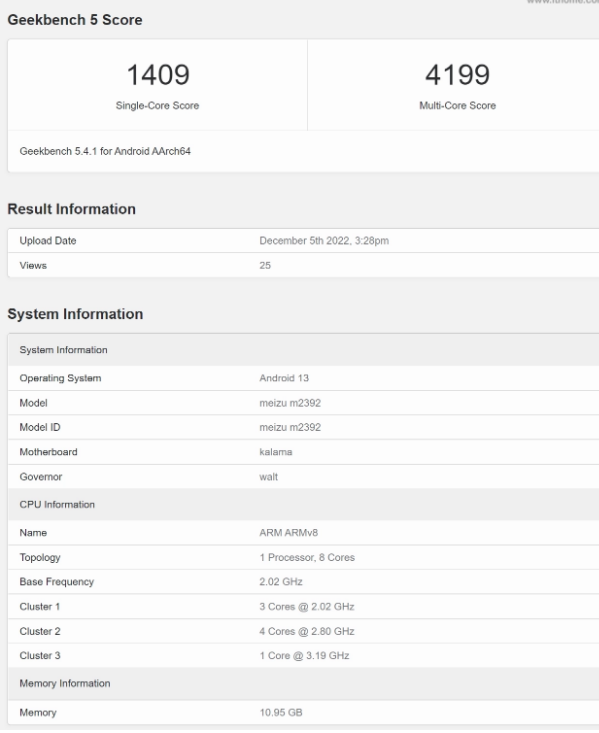Click the Memory Information table header
Viewport: 599px width, 733px height.
click(303, 684)
